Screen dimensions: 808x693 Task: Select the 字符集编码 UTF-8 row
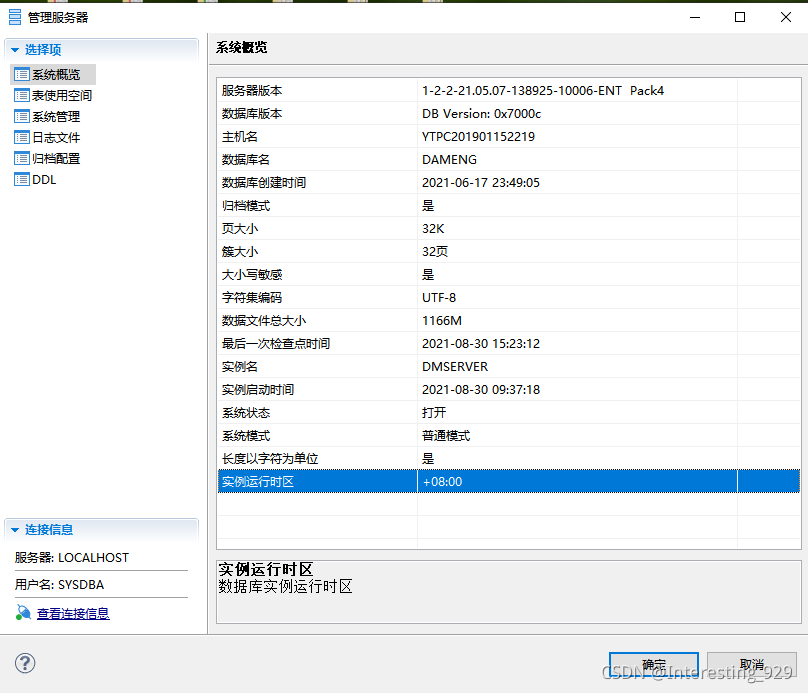[x=400, y=297]
